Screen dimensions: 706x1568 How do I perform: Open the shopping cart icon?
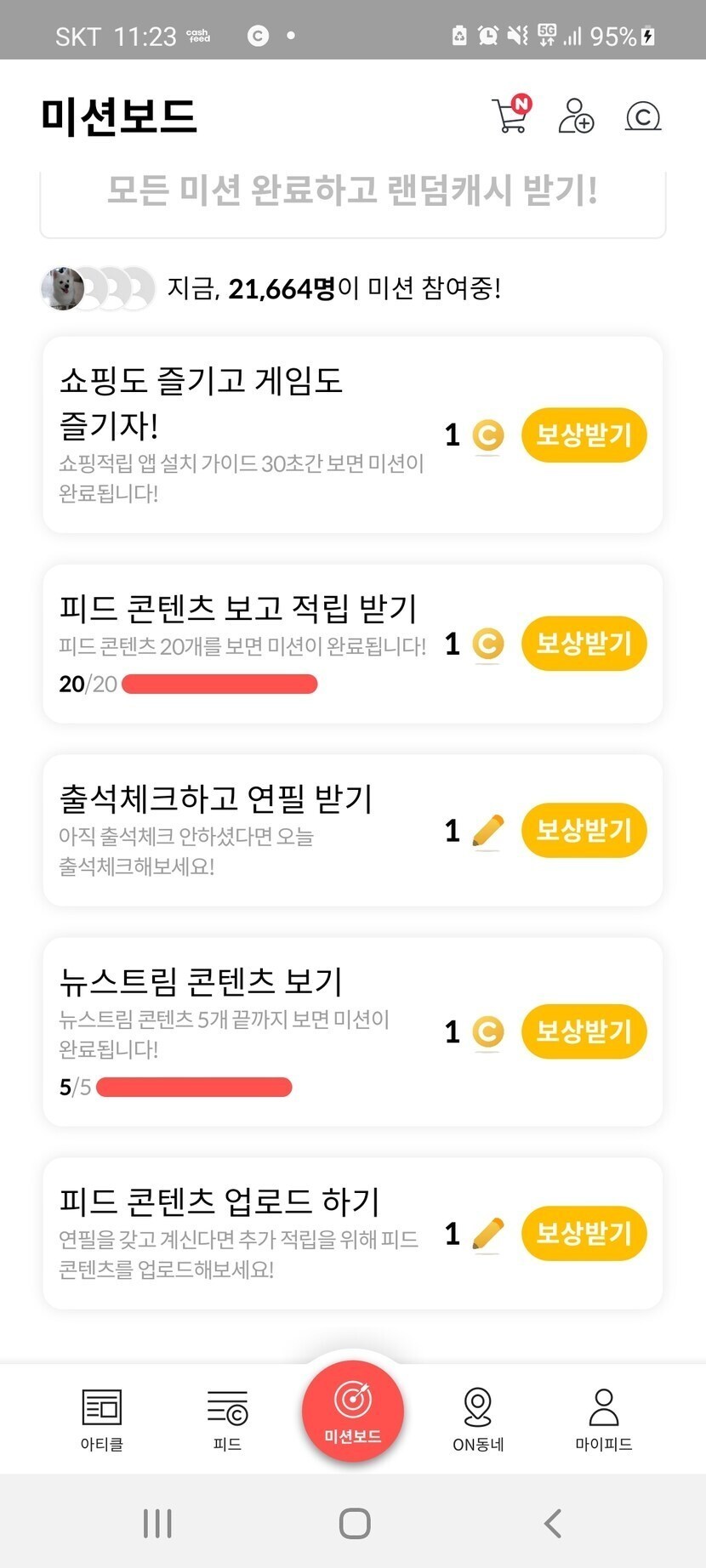[x=510, y=116]
